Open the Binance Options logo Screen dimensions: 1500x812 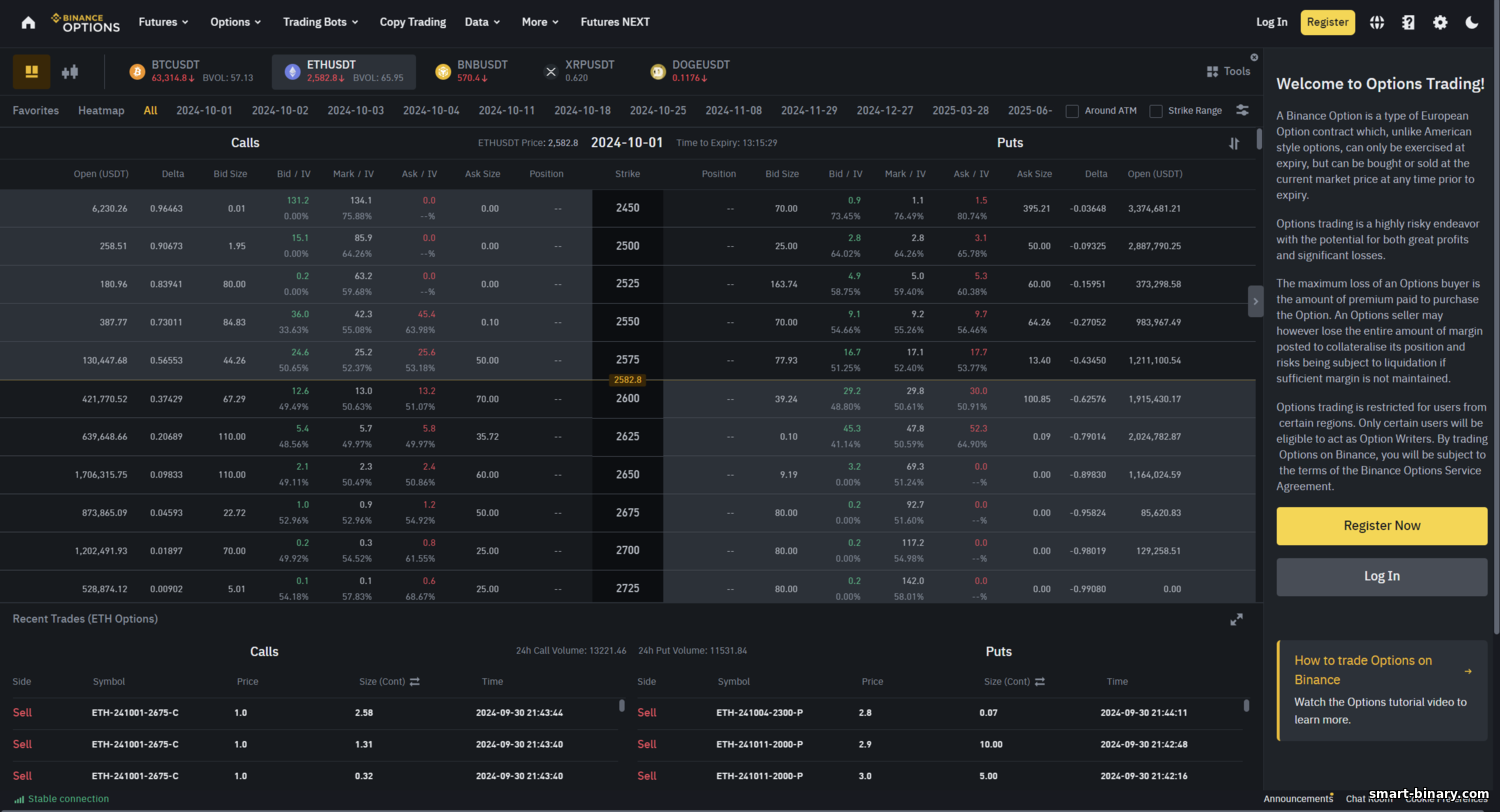[85, 22]
